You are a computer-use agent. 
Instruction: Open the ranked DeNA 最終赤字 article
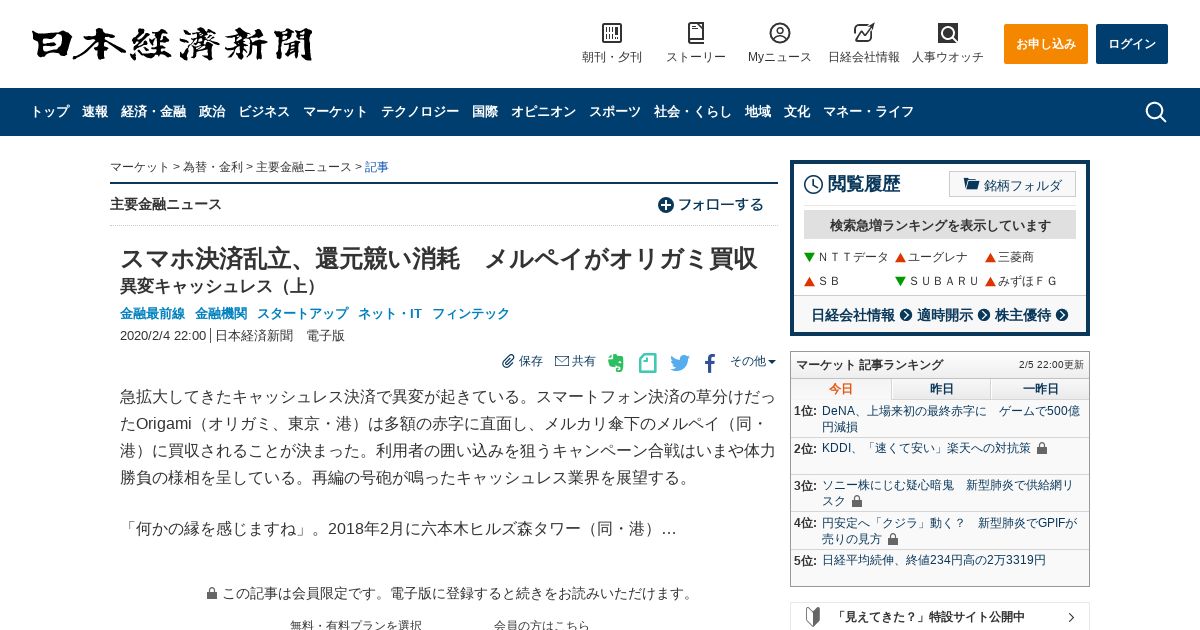click(x=951, y=419)
